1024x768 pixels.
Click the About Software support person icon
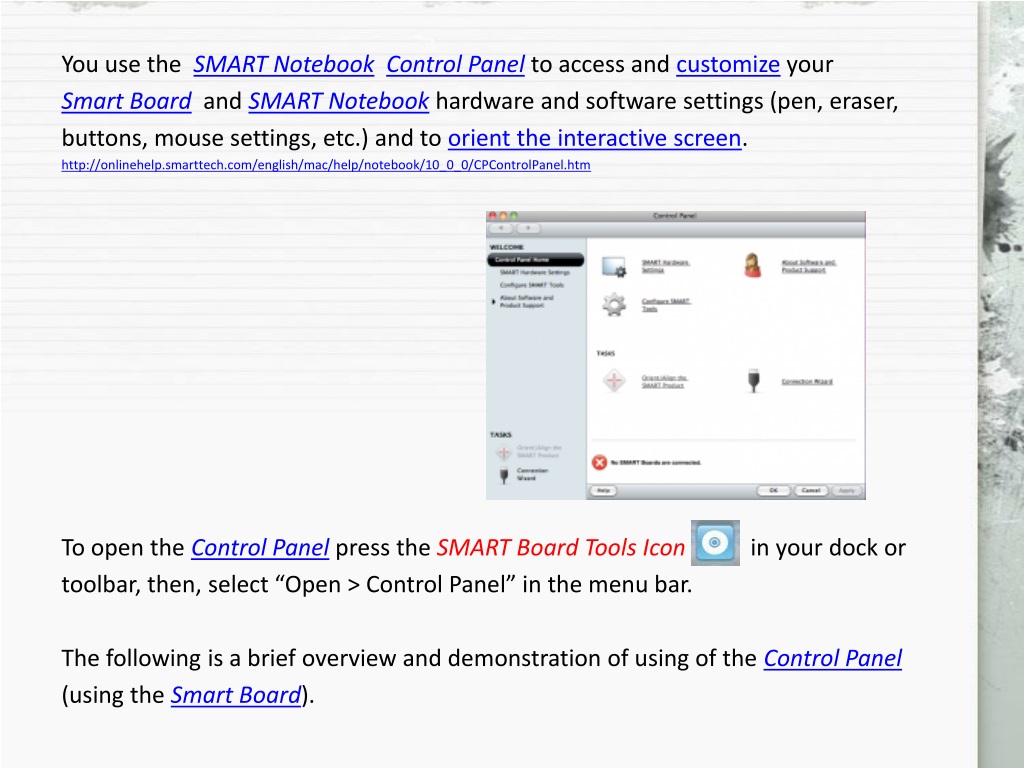pyautogui.click(x=753, y=265)
